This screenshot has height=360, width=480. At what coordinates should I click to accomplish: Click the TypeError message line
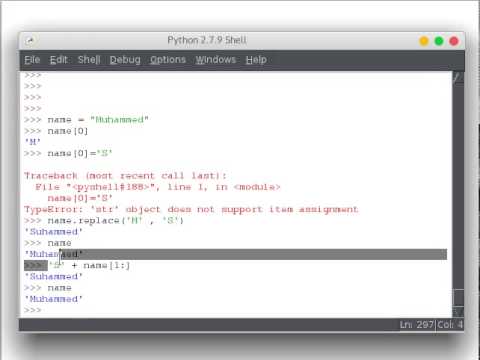pos(191,209)
